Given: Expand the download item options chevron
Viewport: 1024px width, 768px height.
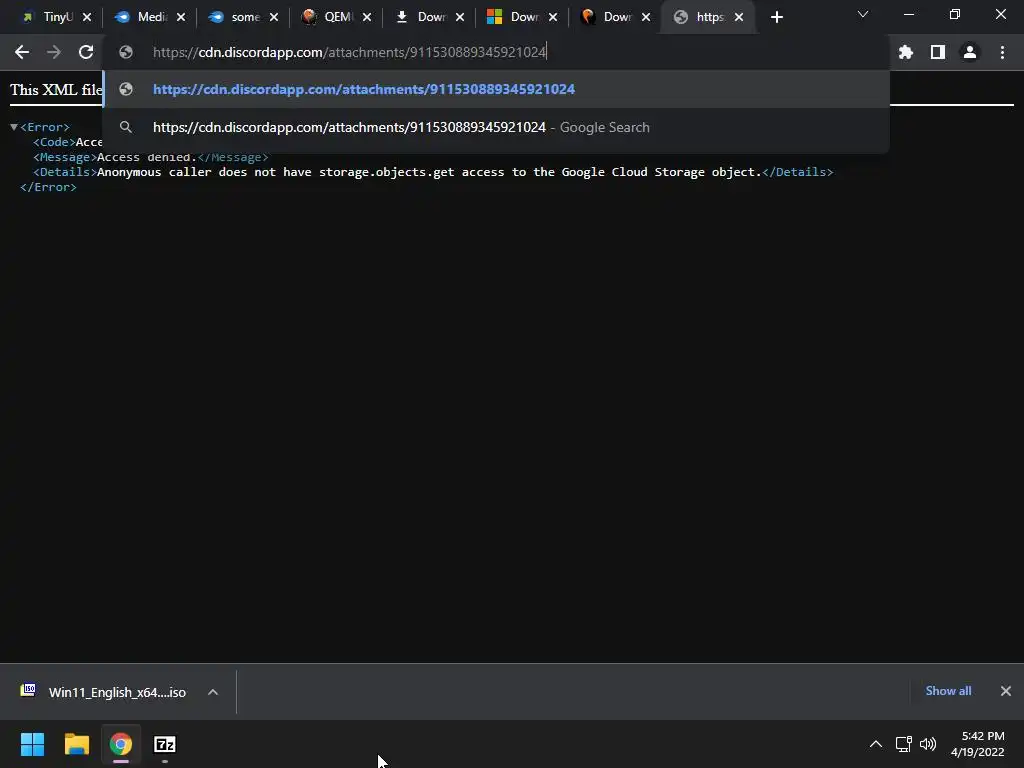Looking at the screenshot, I should pos(213,692).
